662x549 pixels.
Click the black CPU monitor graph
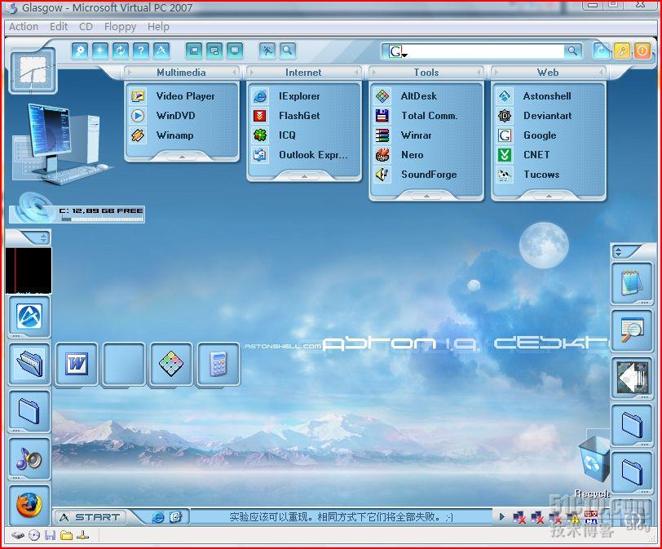pyautogui.click(x=28, y=271)
